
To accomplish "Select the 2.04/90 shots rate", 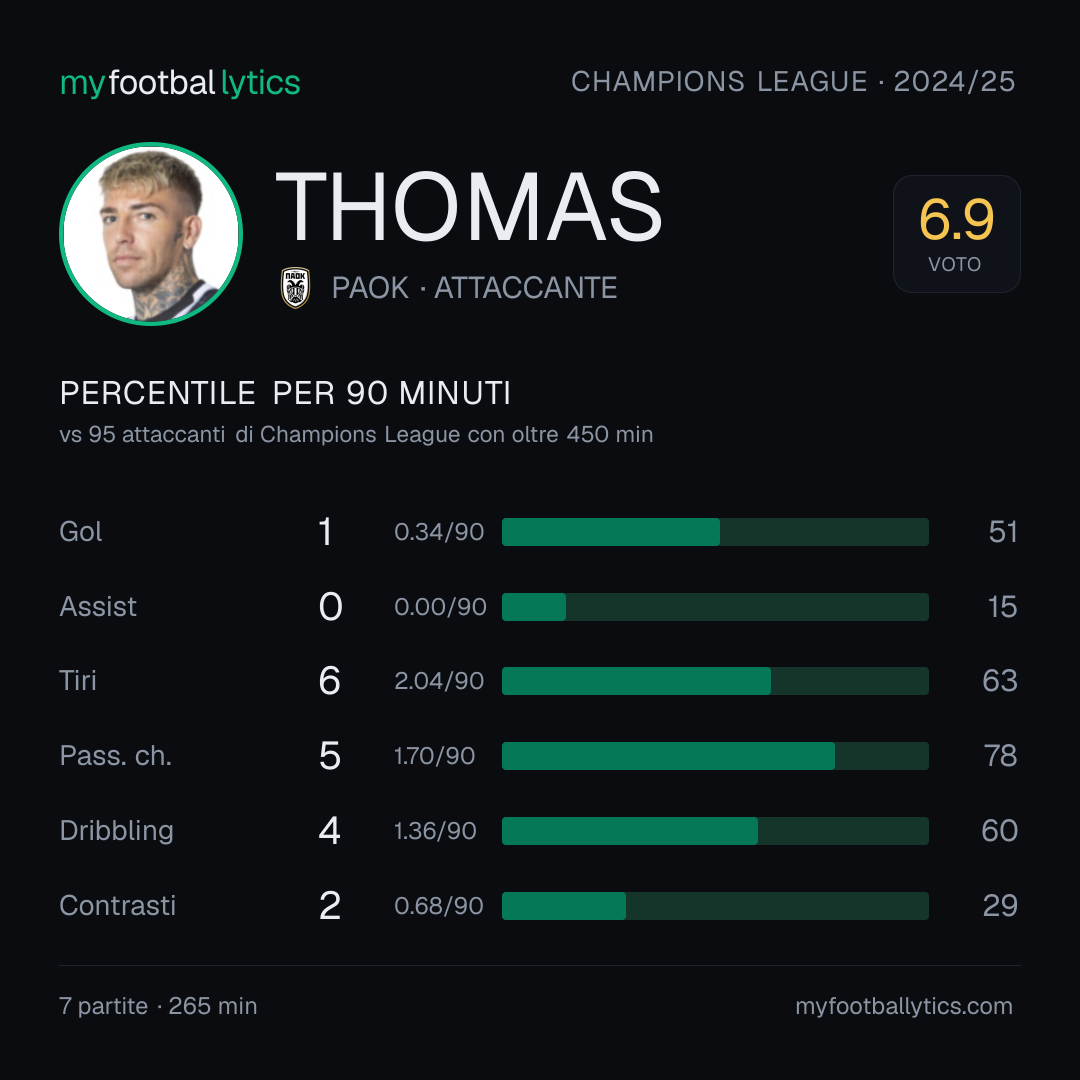I will tap(439, 681).
